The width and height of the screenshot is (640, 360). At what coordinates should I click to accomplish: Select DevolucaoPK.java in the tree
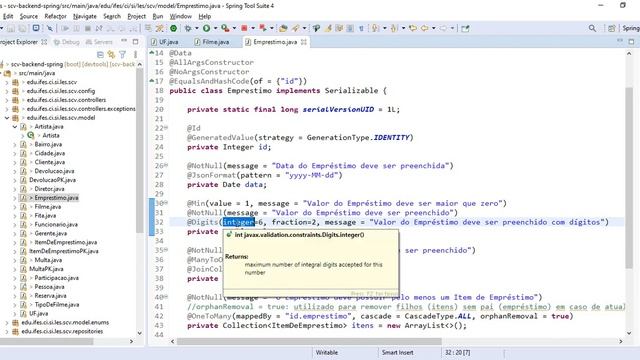click(52, 180)
